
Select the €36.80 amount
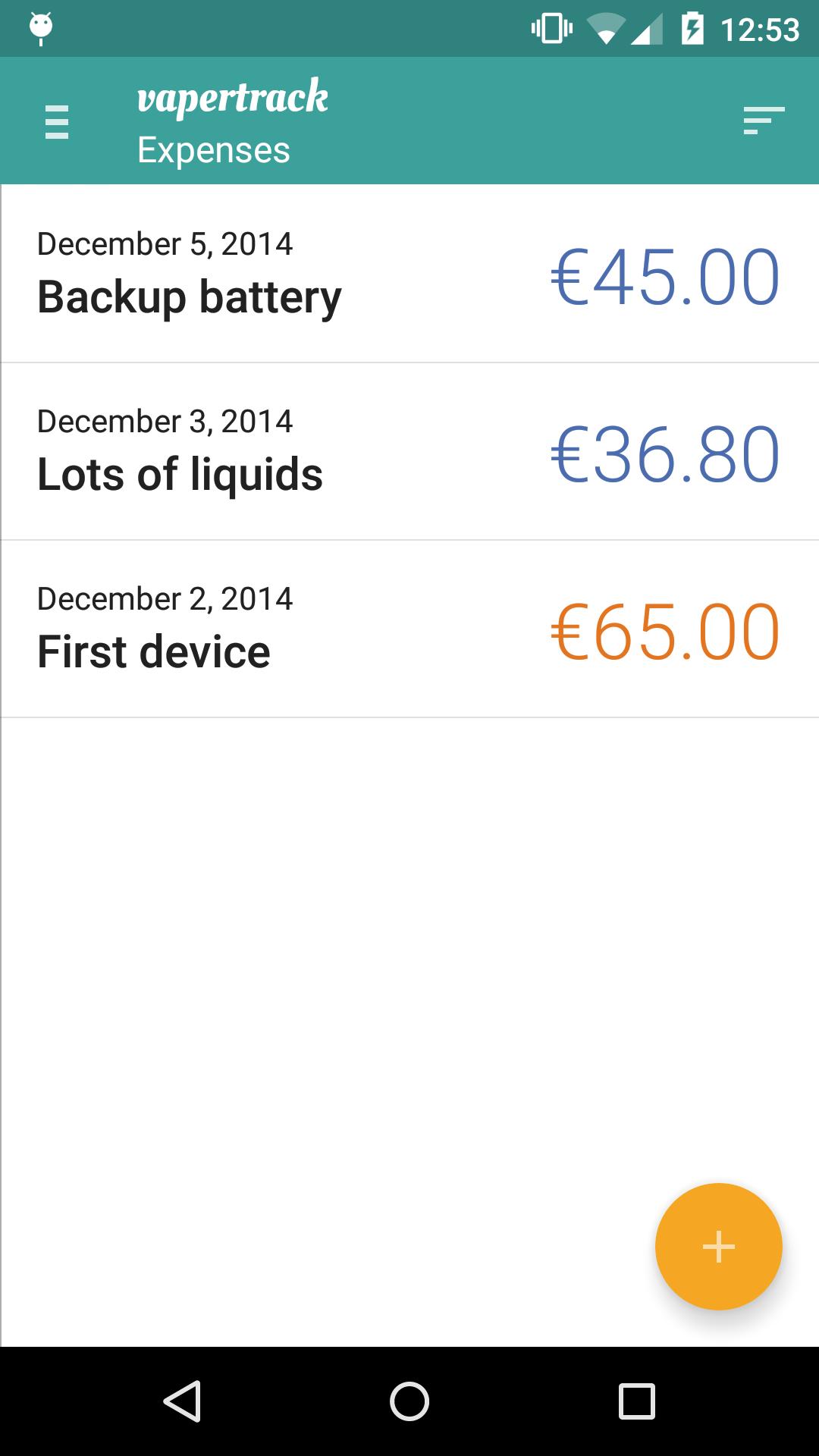coord(665,455)
